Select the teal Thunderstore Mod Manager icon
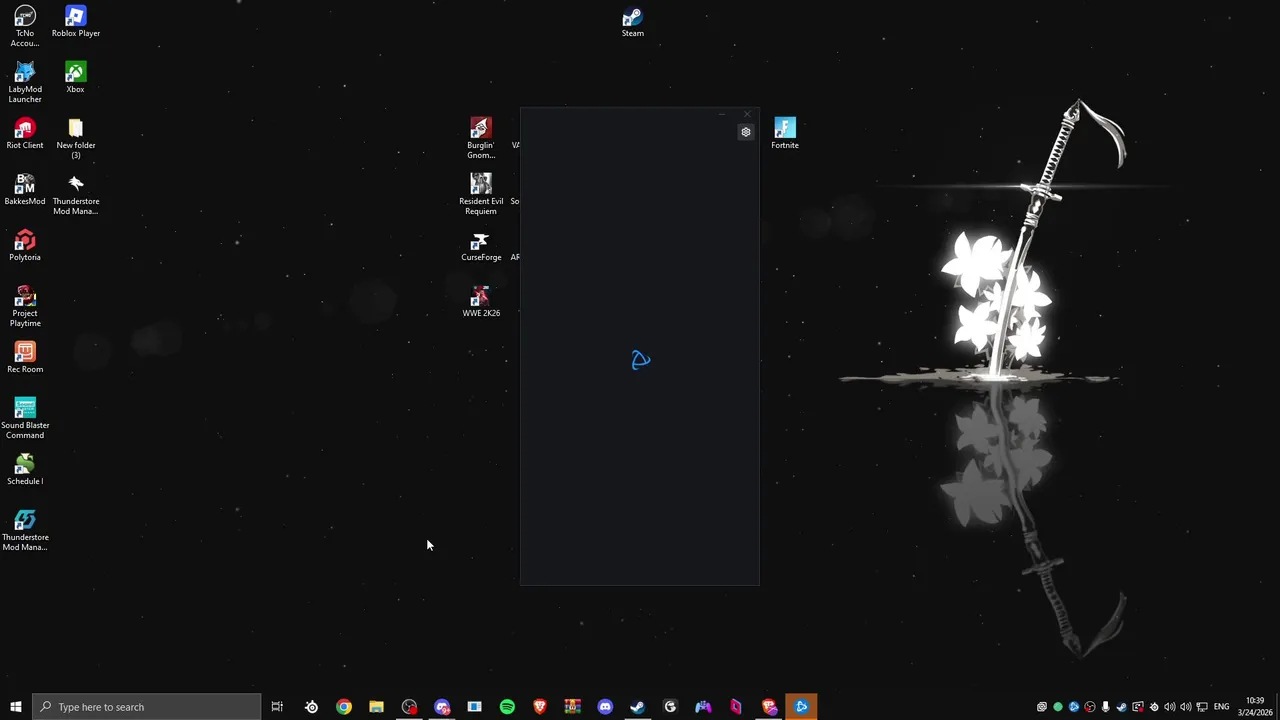The image size is (1280, 720). 25,531
